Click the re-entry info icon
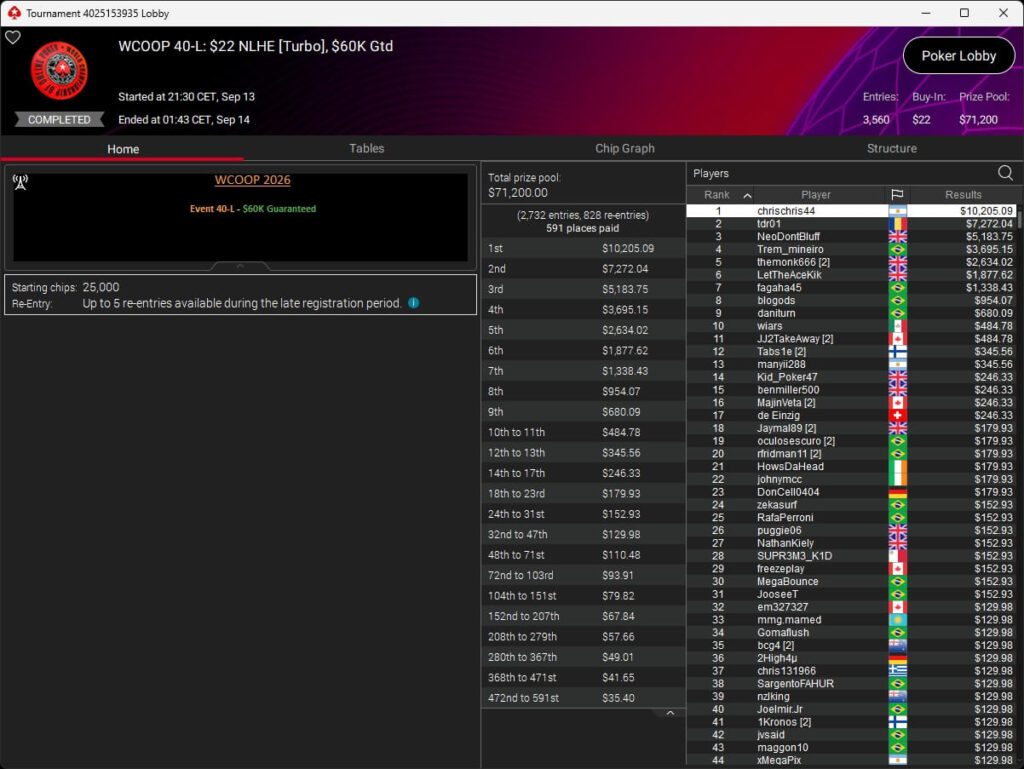The height and width of the screenshot is (769, 1024). [x=413, y=303]
